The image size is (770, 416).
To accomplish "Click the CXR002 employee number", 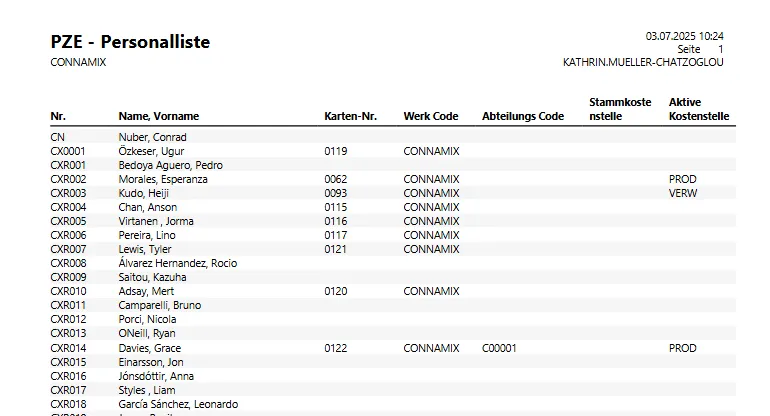I will (68, 179).
